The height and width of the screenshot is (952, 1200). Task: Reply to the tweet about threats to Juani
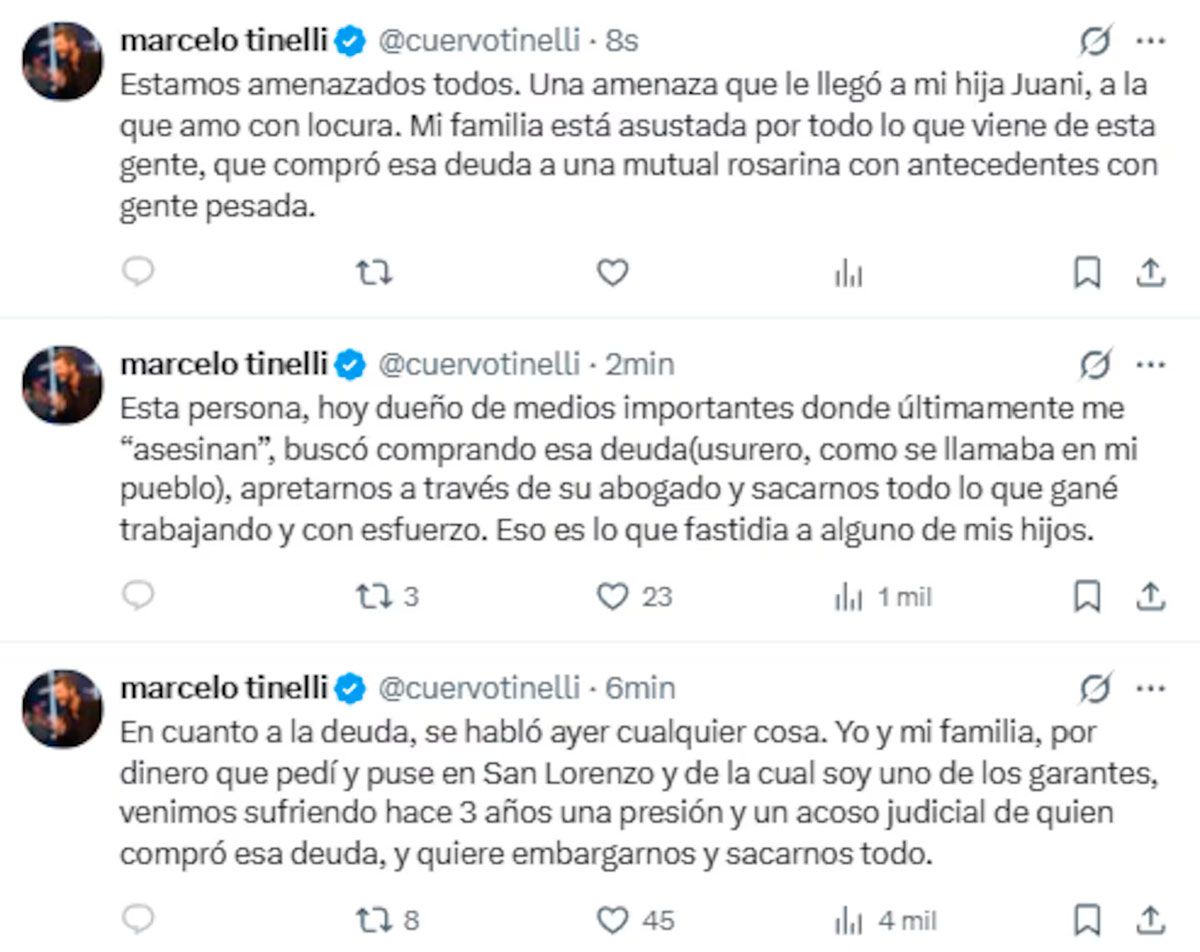pos(139,272)
